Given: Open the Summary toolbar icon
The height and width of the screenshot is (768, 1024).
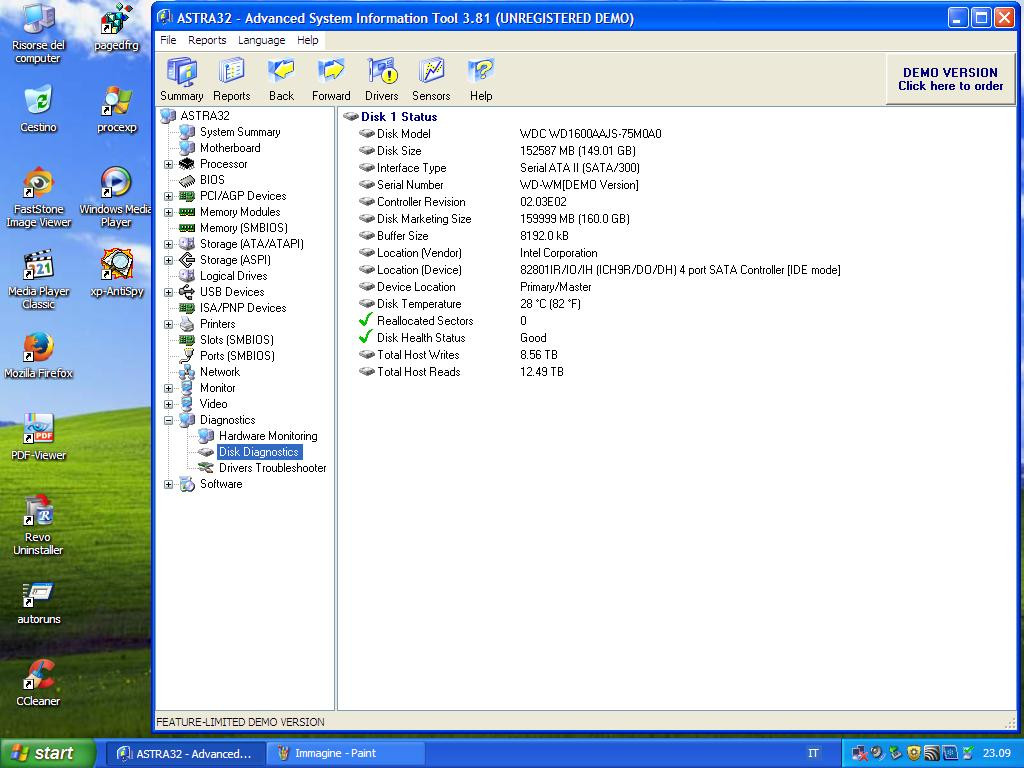Looking at the screenshot, I should click(x=181, y=79).
